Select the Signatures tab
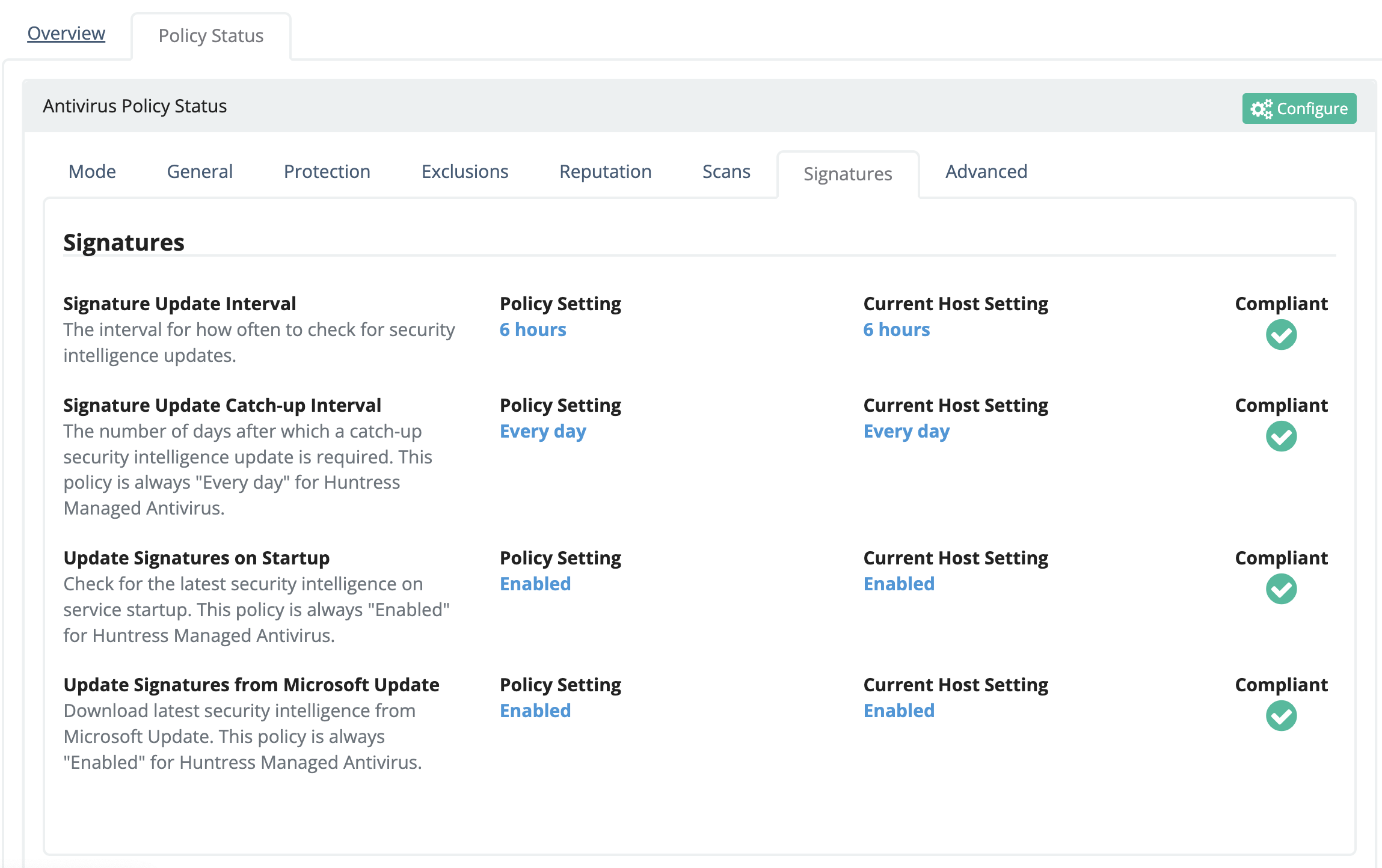The width and height of the screenshot is (1382, 868). [848, 174]
